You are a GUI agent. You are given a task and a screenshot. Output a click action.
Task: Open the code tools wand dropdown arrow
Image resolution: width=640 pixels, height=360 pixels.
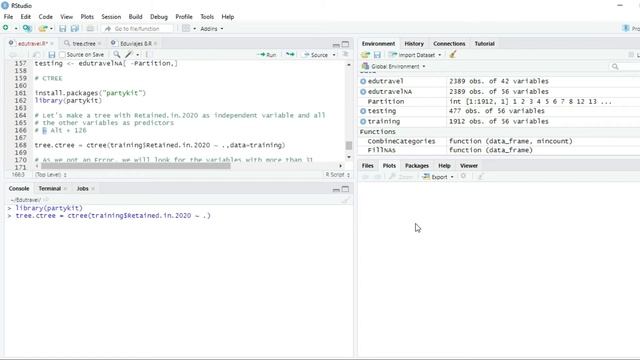click(x=138, y=55)
